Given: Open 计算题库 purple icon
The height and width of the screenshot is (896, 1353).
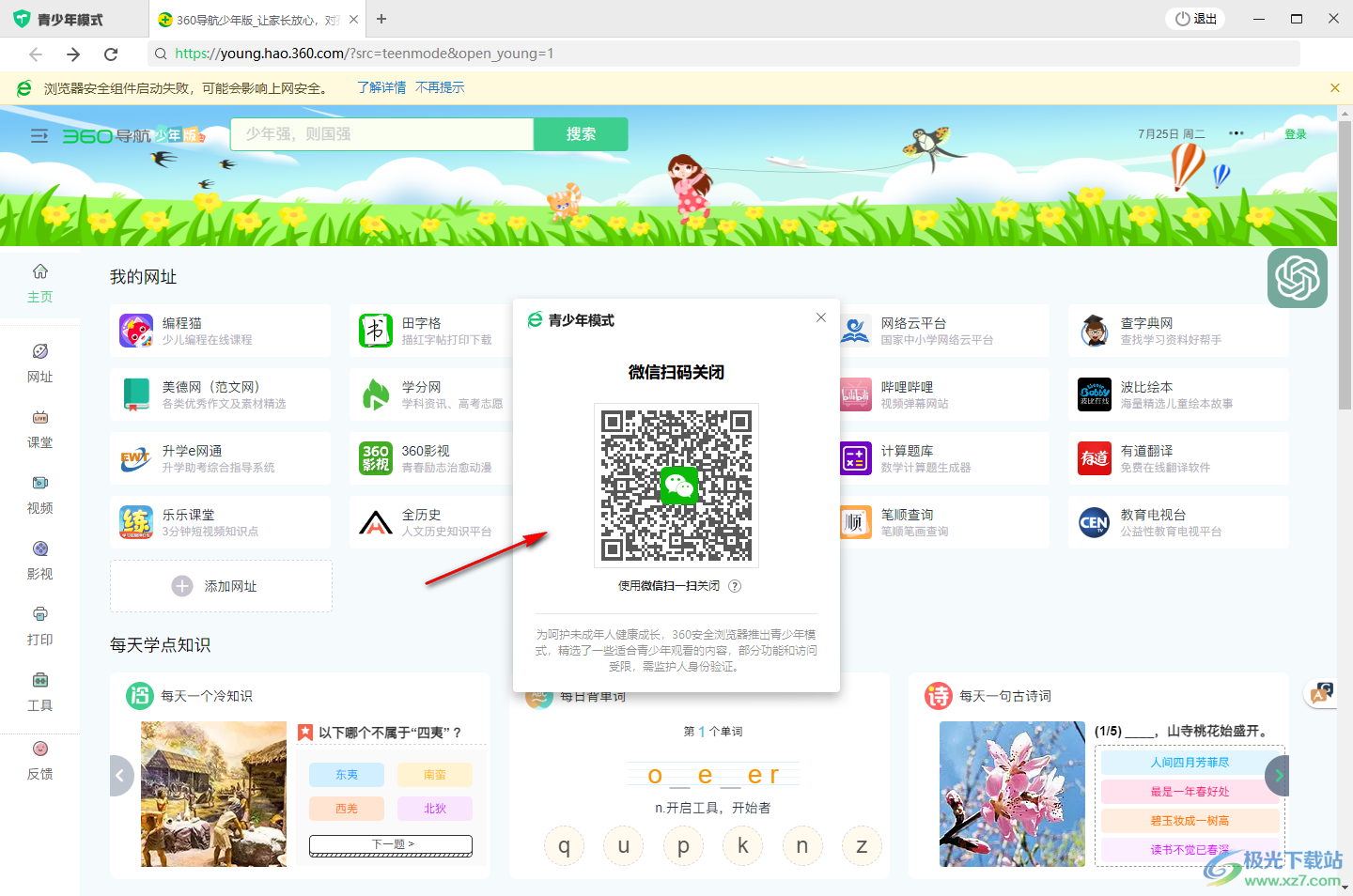Looking at the screenshot, I should click(x=855, y=458).
